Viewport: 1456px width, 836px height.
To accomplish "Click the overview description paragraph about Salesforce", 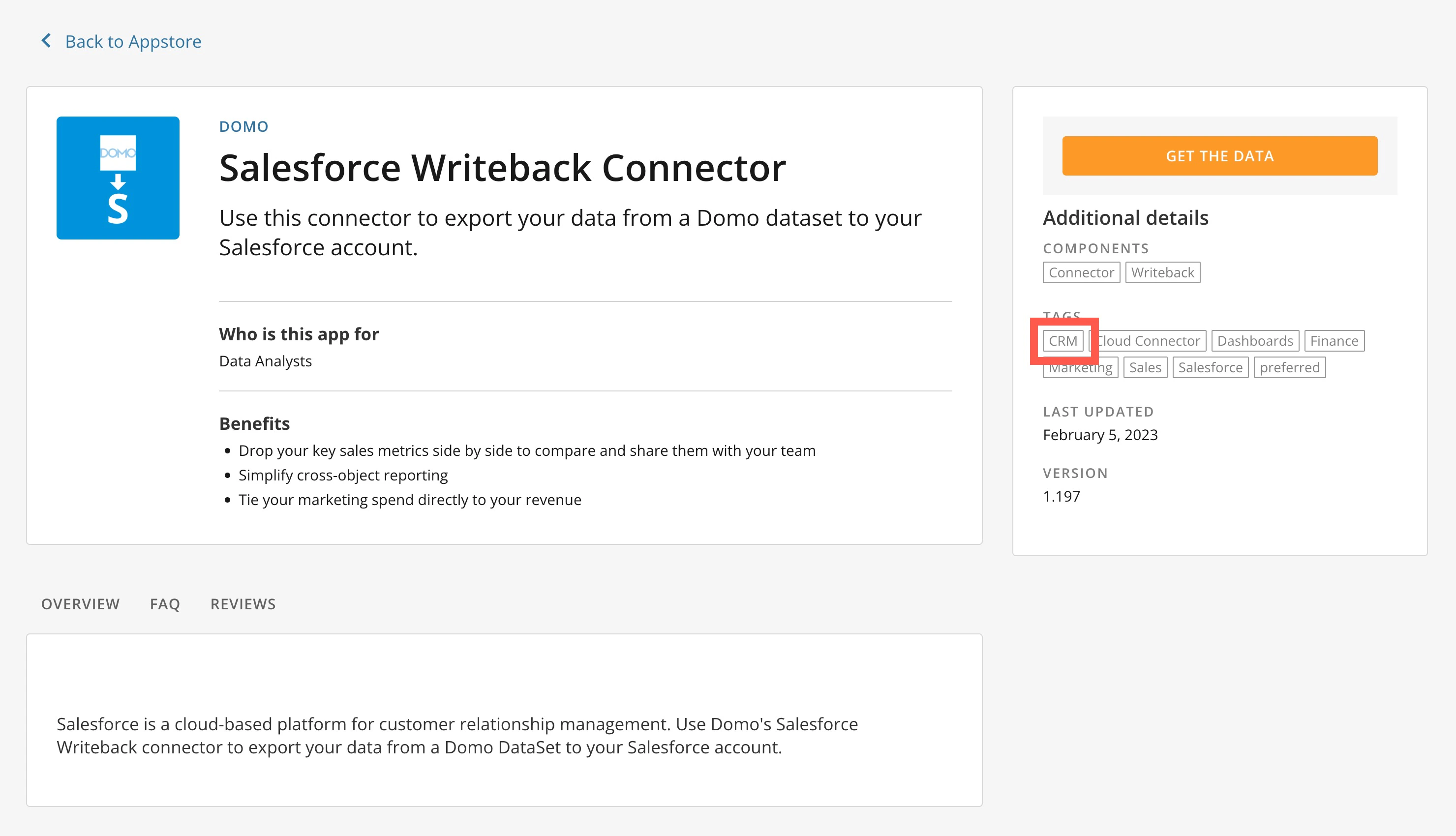I will 457,736.
